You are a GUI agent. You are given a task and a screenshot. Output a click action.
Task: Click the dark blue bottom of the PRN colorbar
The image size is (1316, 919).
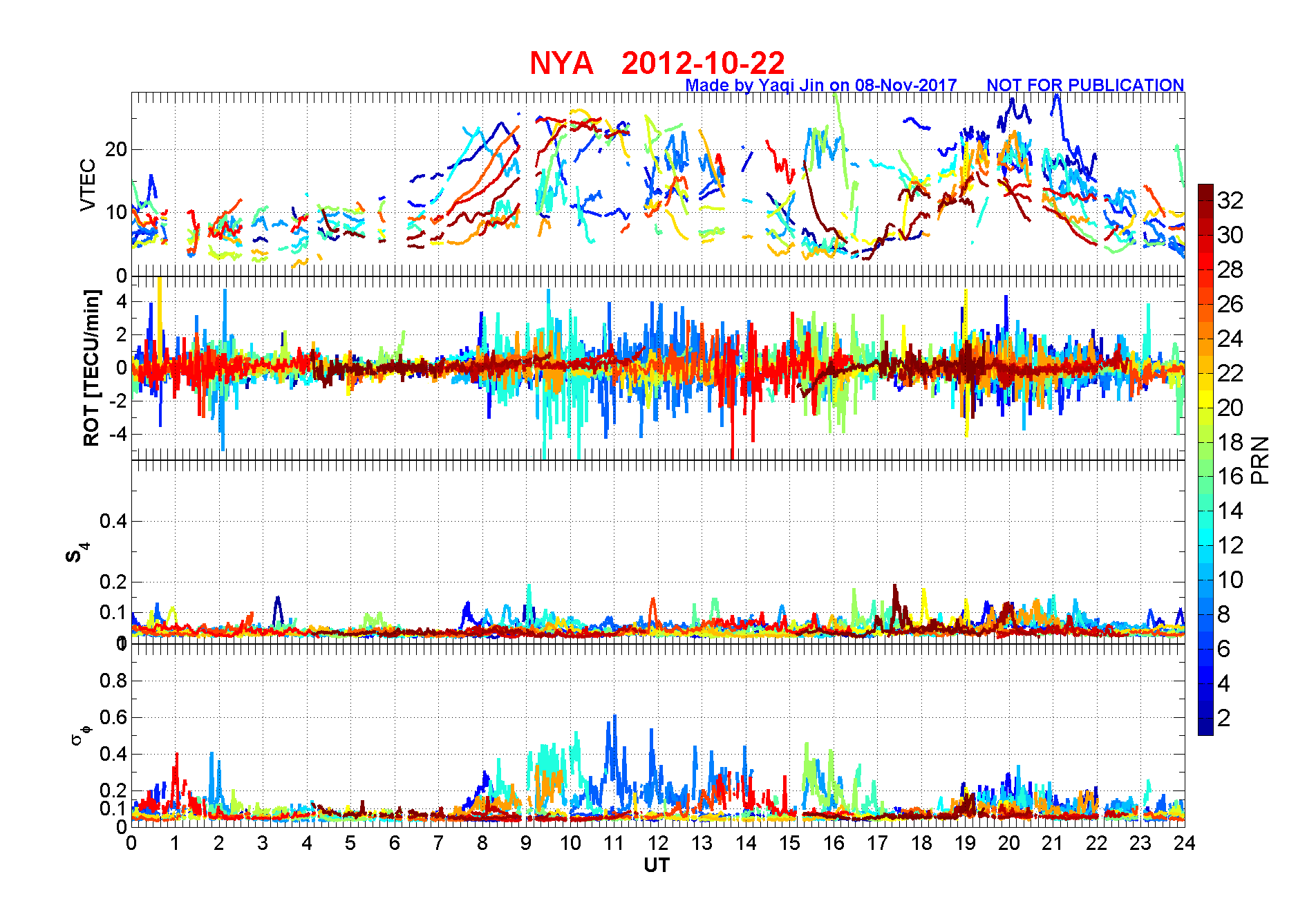[x=1205, y=727]
